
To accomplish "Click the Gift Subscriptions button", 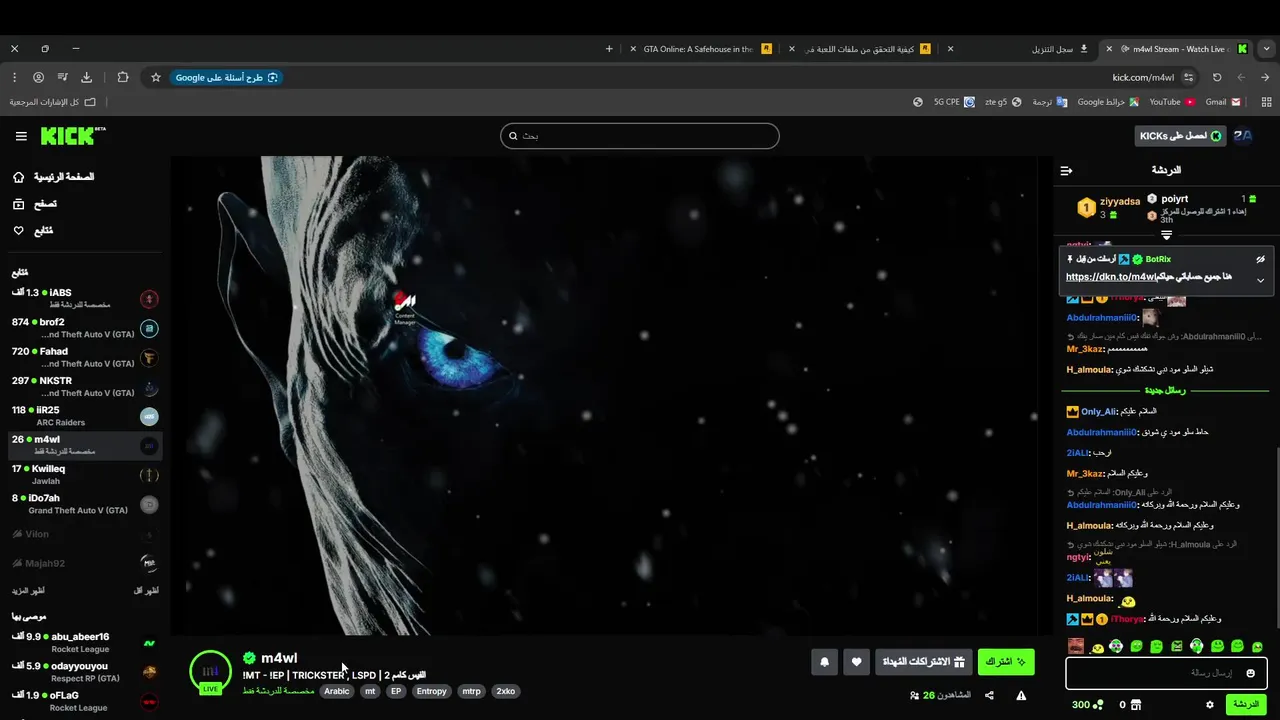I will click(x=924, y=662).
